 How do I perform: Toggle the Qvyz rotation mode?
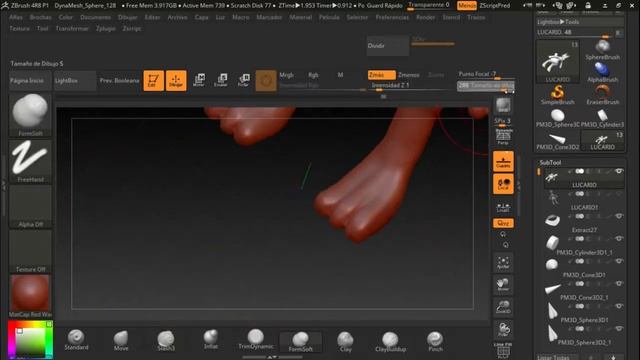tap(503, 223)
